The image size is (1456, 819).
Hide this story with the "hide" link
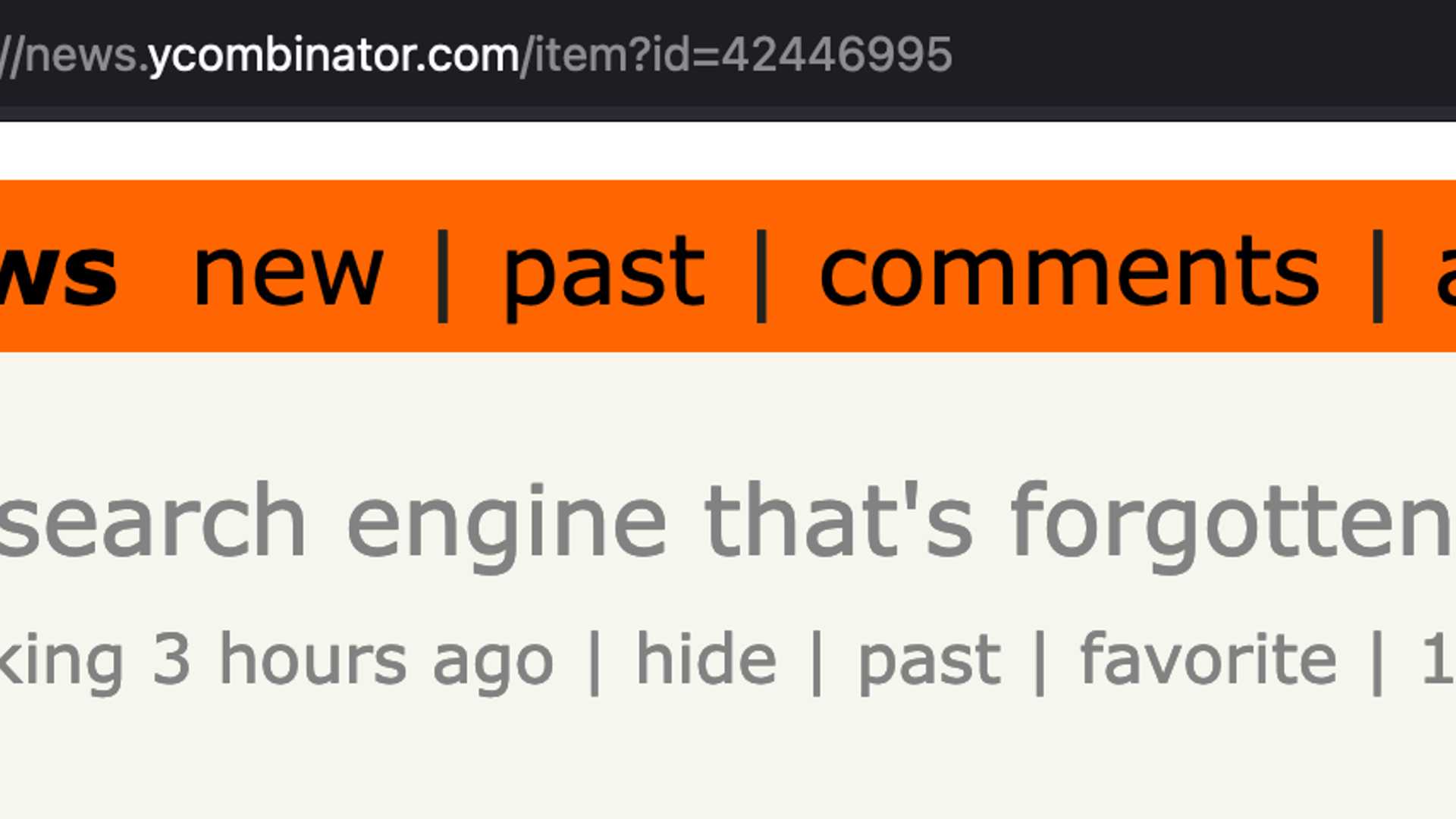[706, 660]
